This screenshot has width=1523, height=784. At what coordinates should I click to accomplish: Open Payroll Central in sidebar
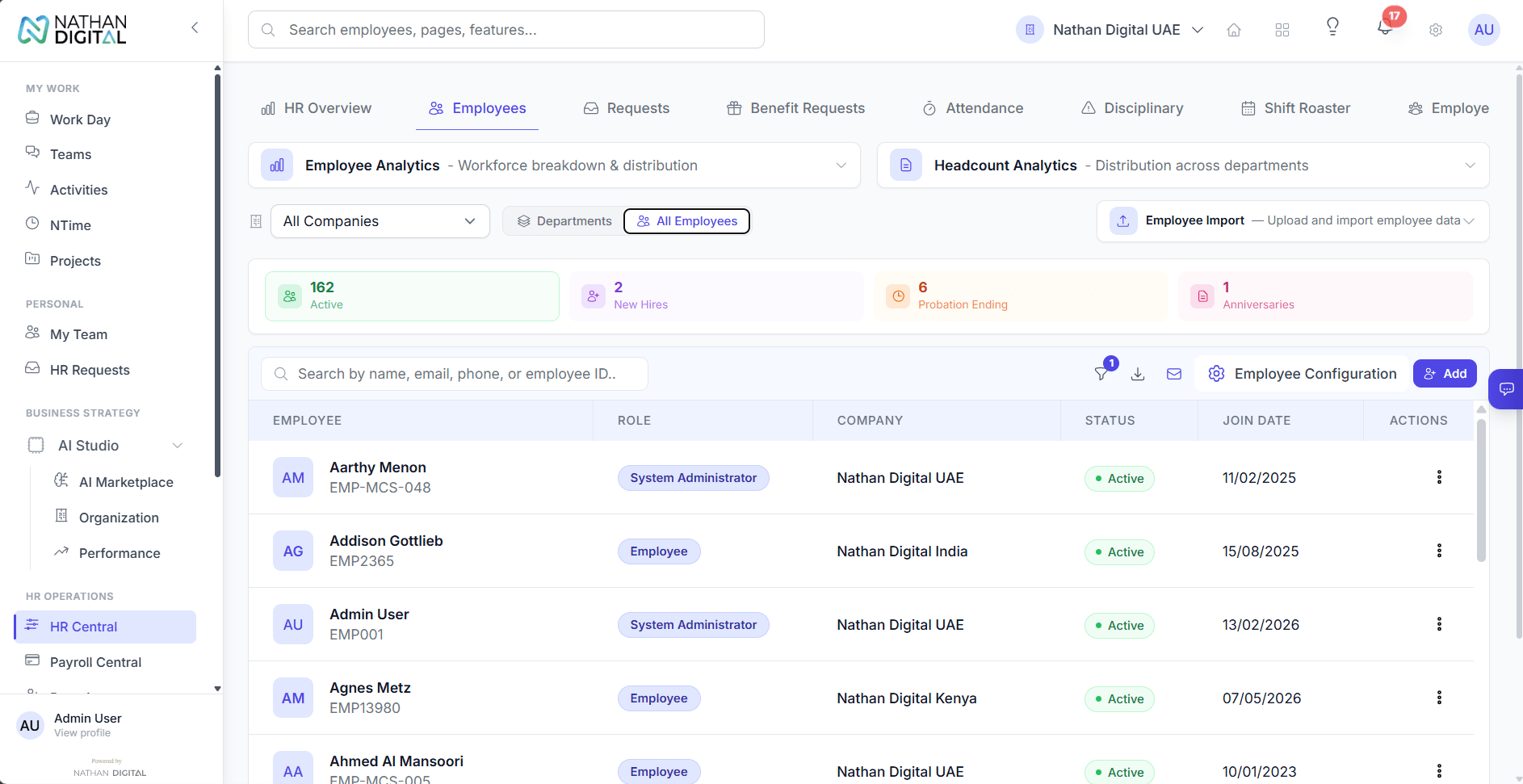coord(105,662)
